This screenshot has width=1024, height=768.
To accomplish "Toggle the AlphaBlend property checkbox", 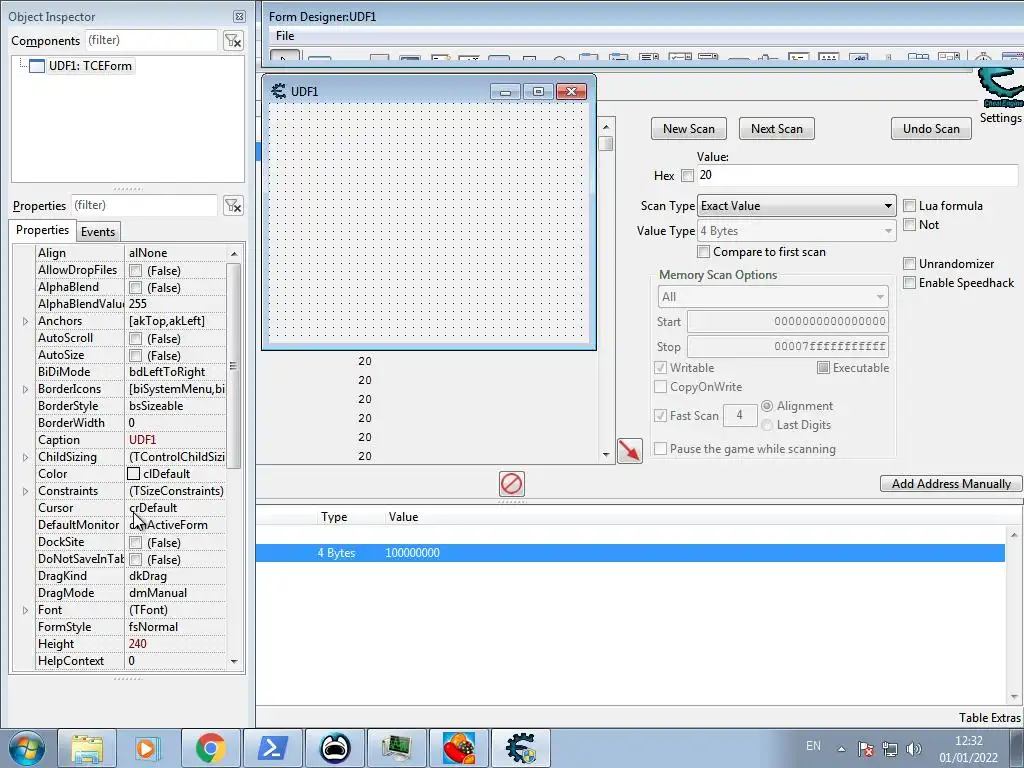I will [135, 287].
